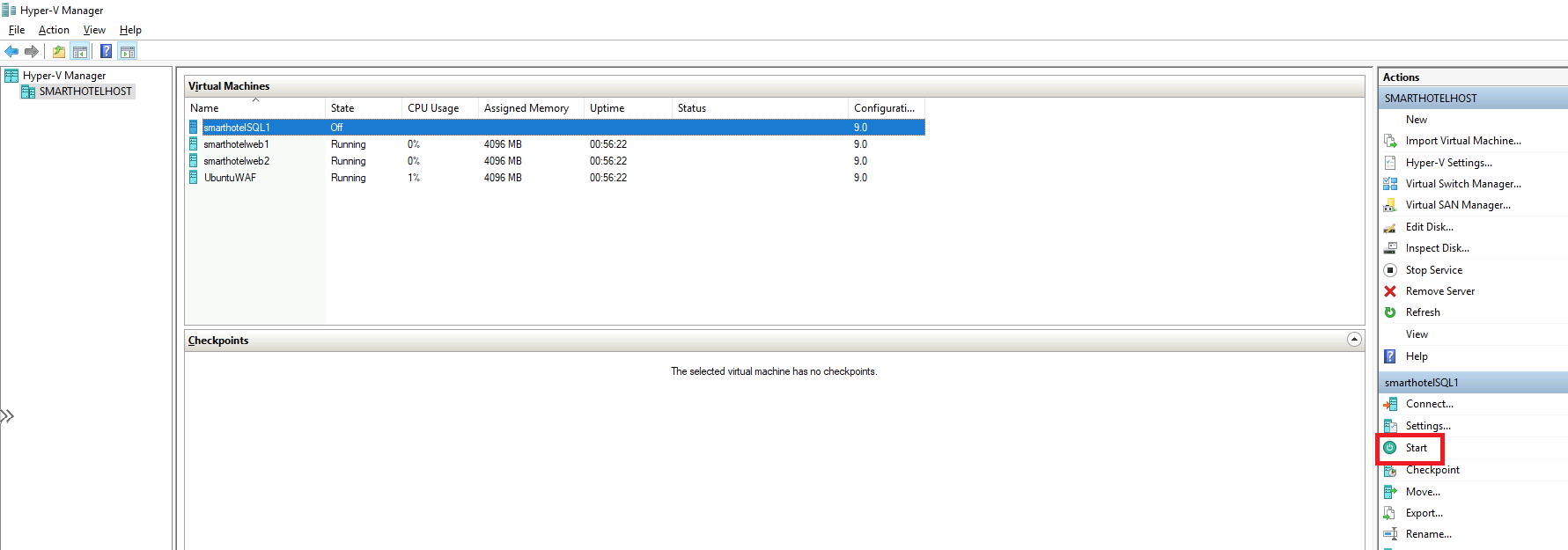This screenshot has width=1568, height=550.
Task: Collapse the smarthotelSQL1 actions section header
Action: [1473, 383]
